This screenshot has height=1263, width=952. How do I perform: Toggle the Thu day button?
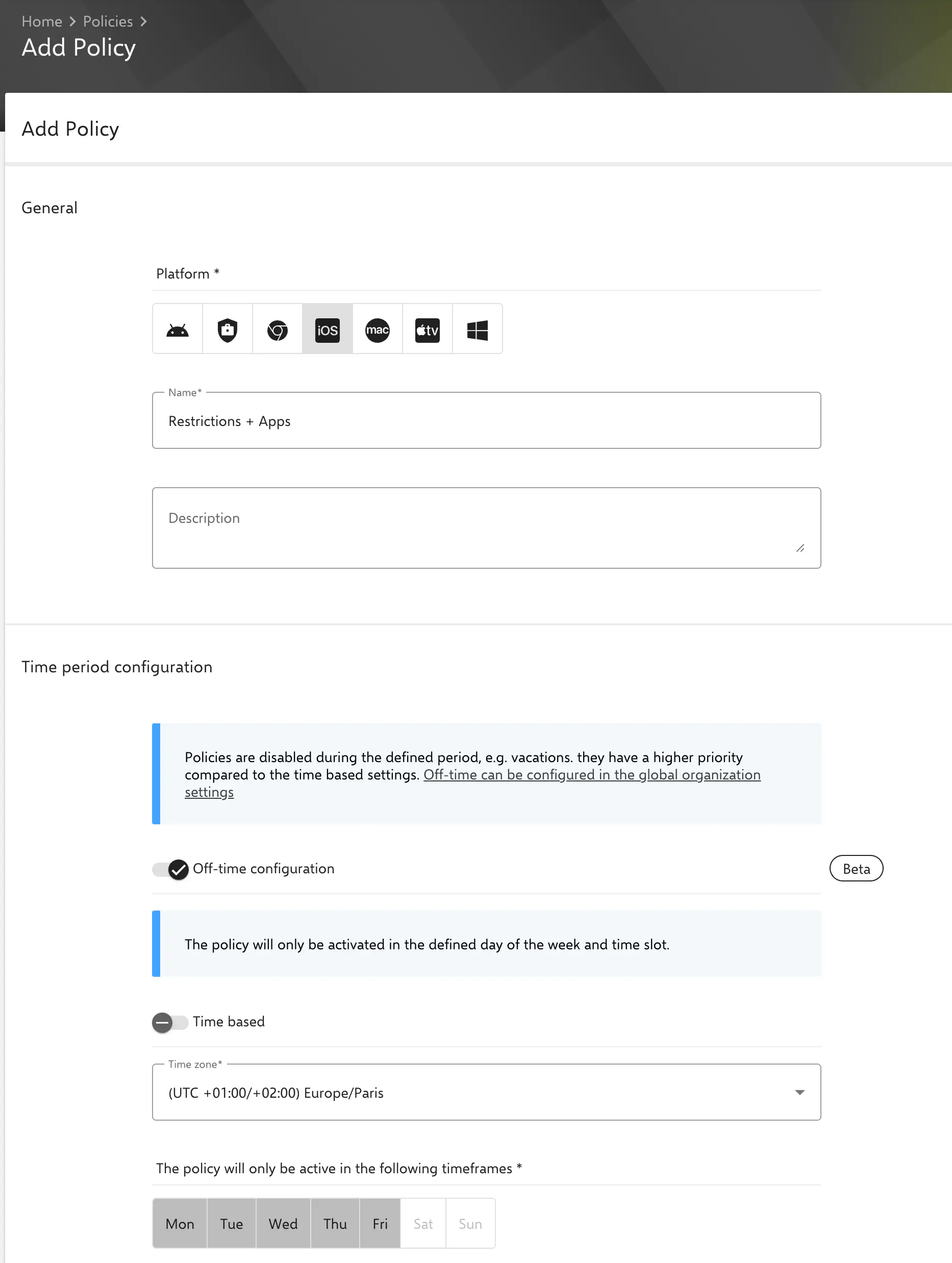(335, 1224)
